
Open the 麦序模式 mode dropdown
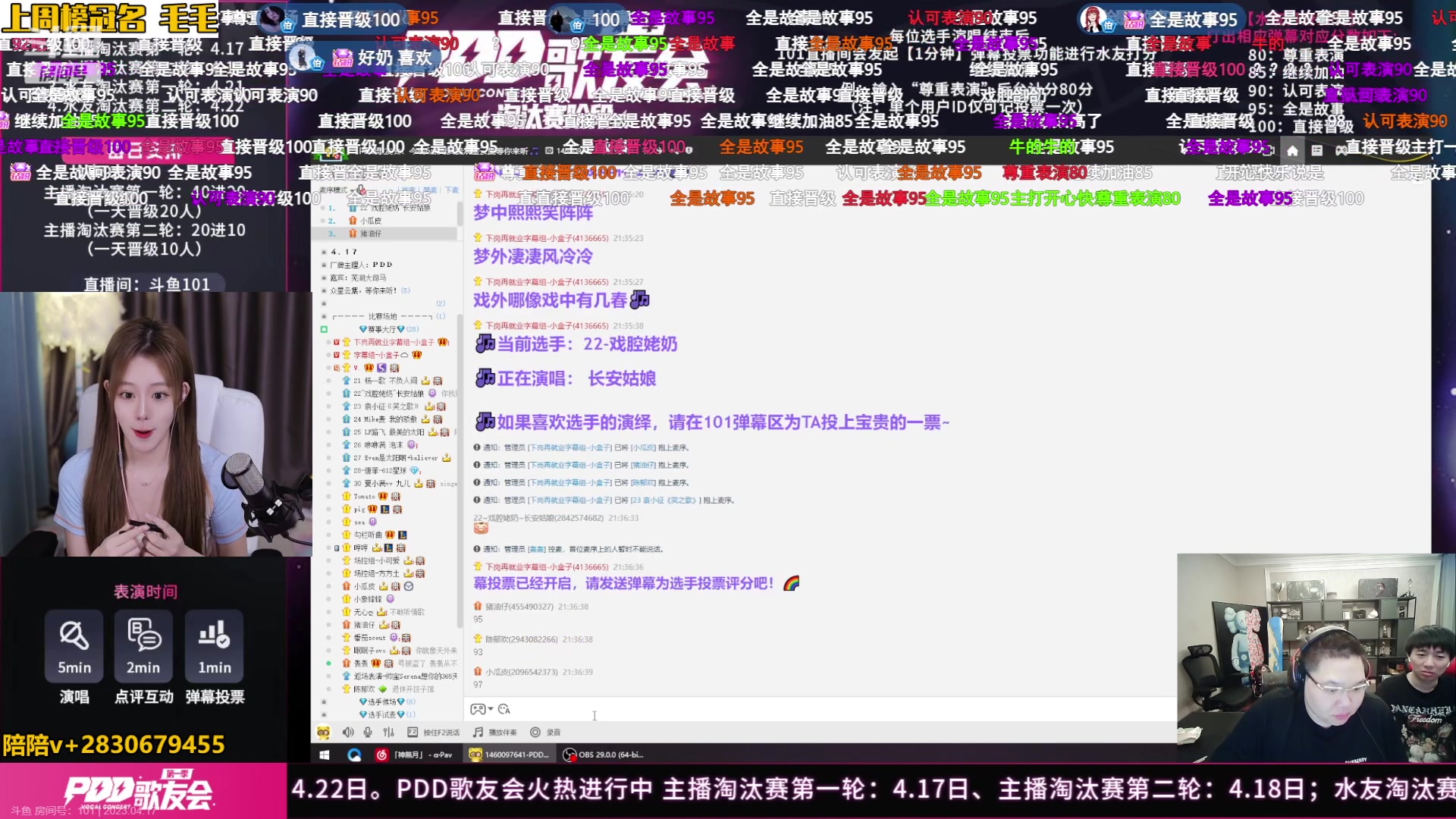(338, 190)
